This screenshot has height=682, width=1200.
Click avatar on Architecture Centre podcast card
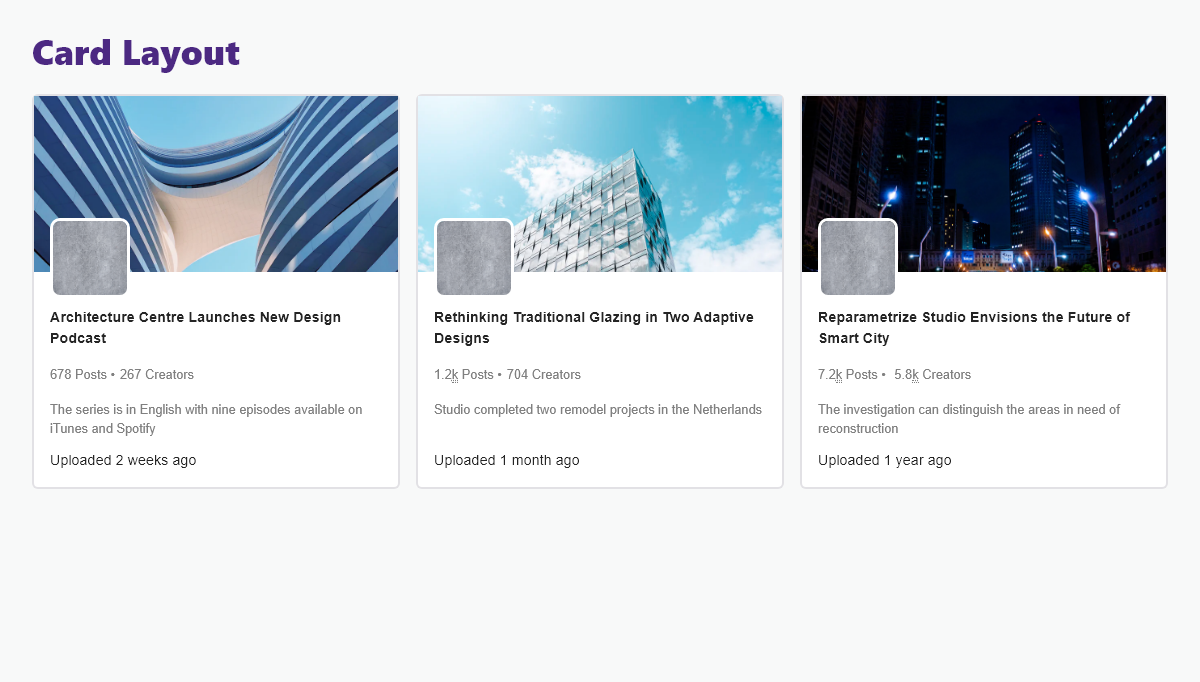(90, 258)
